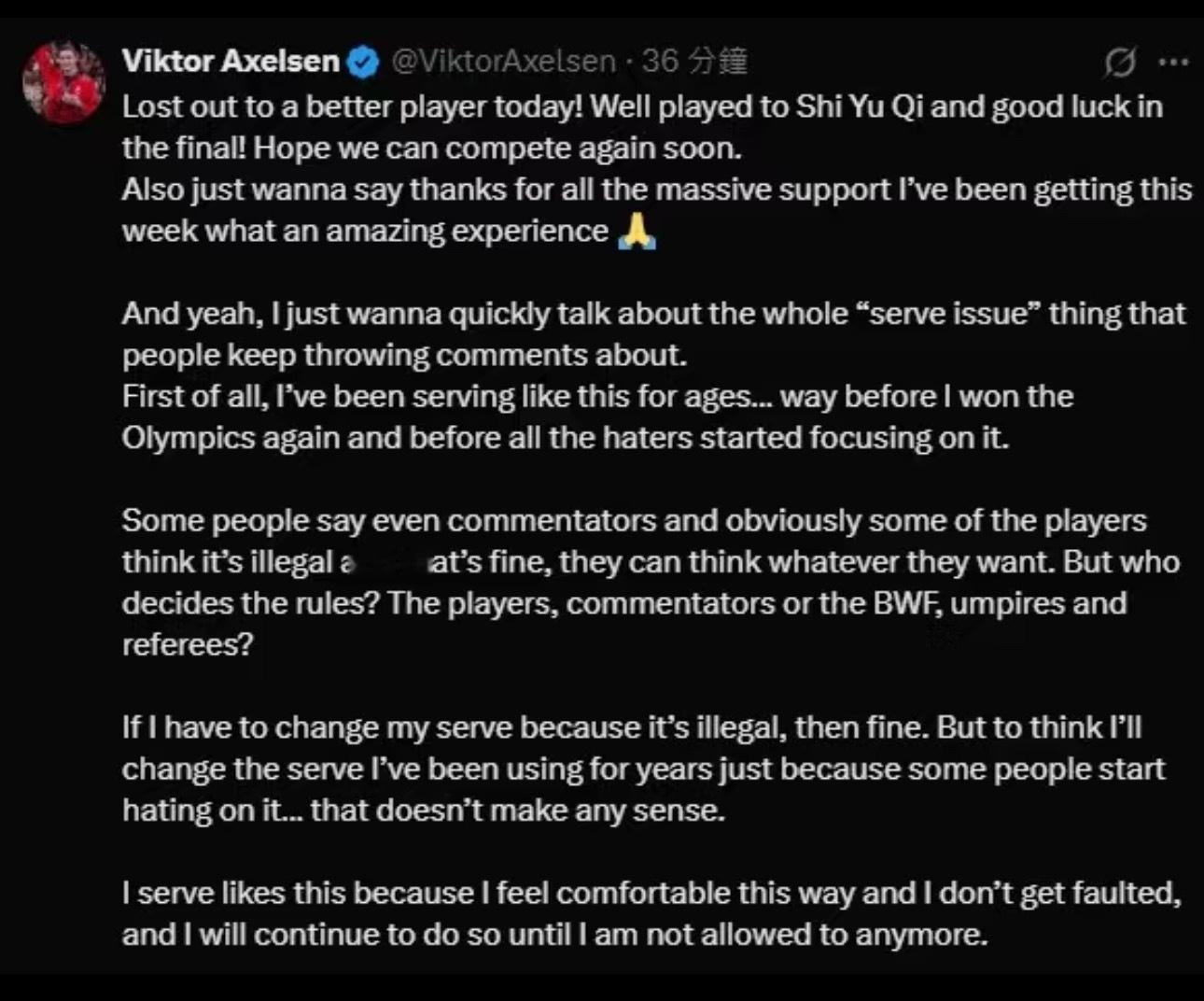Open the @ViktorAxelsen handle link
This screenshot has height=1001, width=1204.
[x=503, y=62]
